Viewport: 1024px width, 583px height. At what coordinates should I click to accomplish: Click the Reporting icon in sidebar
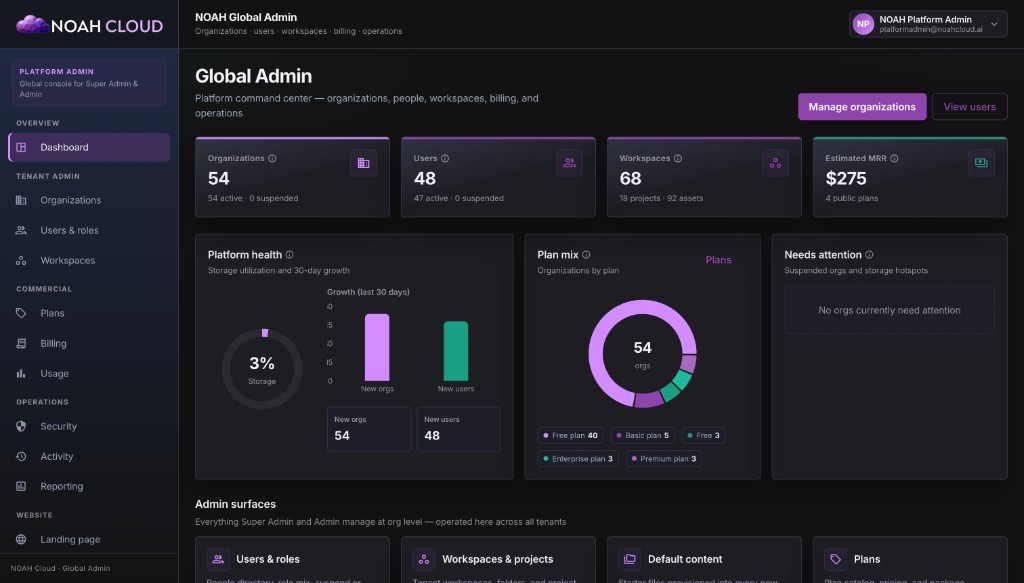(21, 486)
